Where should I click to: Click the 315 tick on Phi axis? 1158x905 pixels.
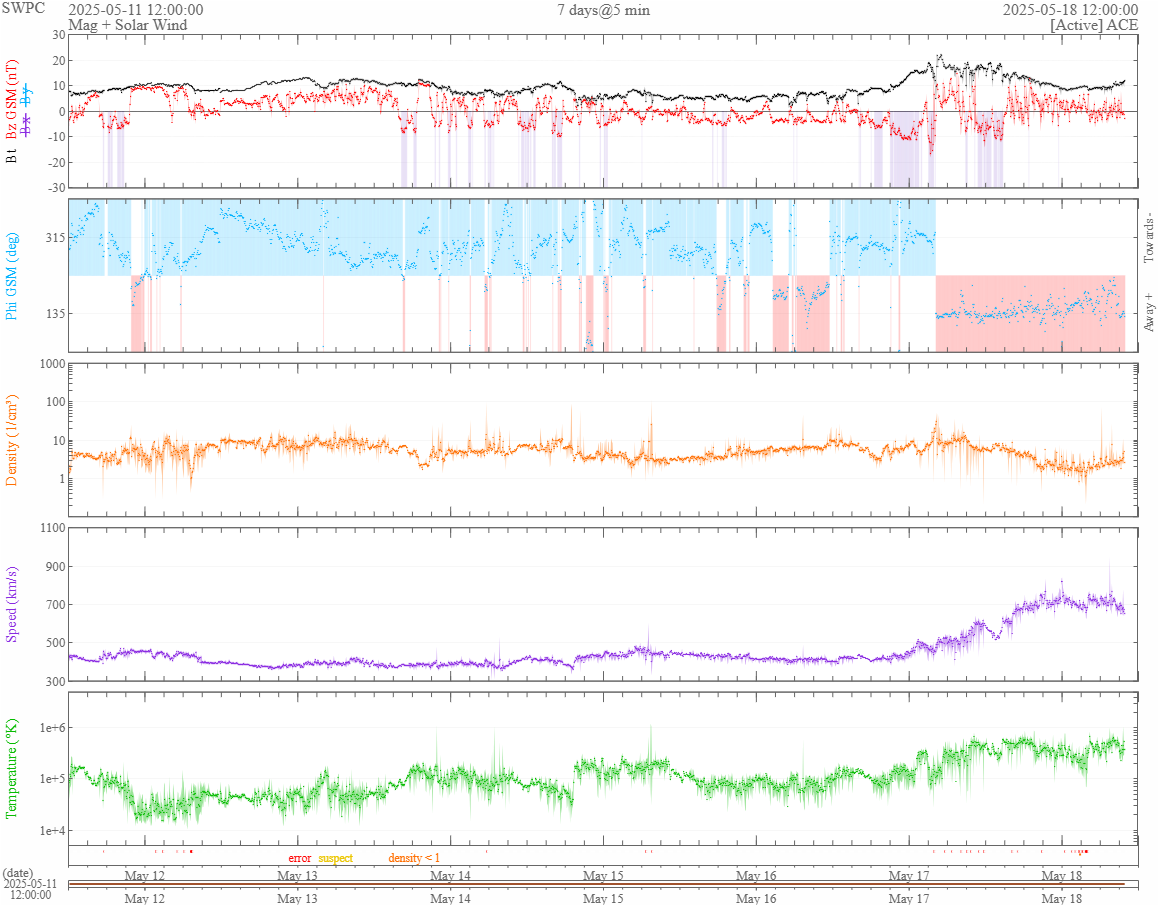click(55, 238)
